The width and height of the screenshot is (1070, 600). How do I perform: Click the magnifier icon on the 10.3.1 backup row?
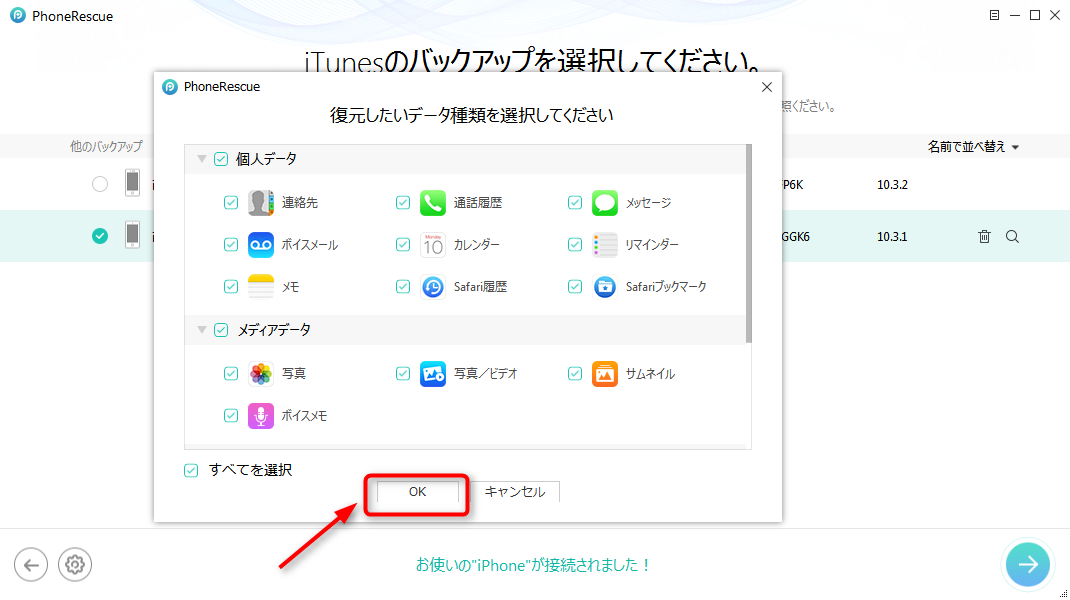click(1013, 236)
